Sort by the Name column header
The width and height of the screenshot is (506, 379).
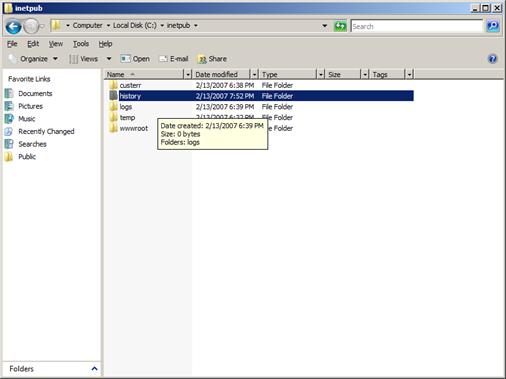(x=144, y=74)
